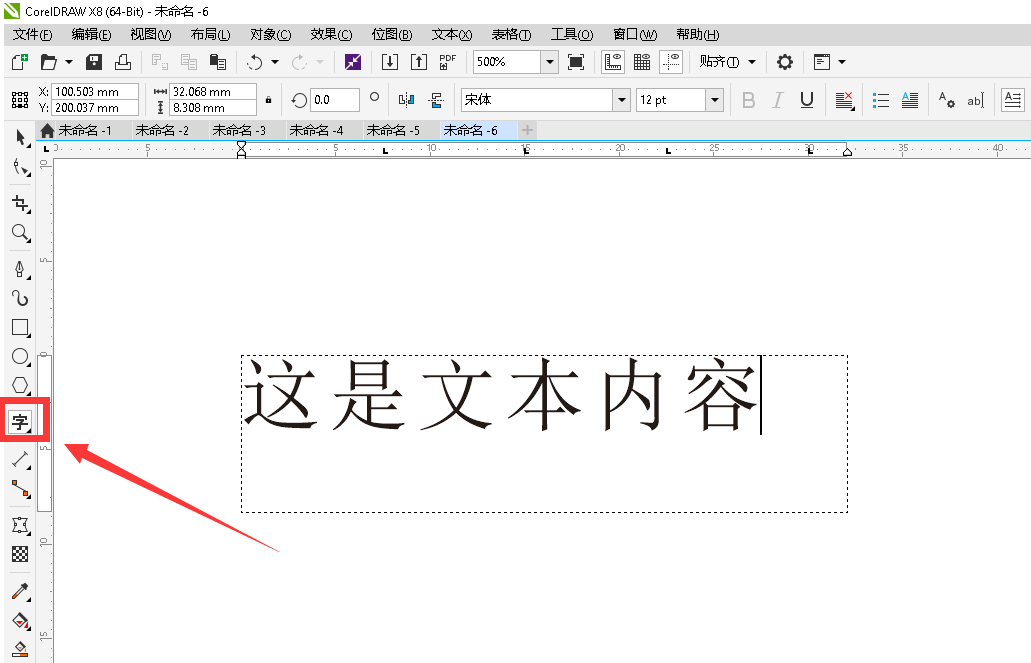Viewport: 1031px width, 663px height.
Task: Select the Color eyedropper tool
Action: click(20, 591)
